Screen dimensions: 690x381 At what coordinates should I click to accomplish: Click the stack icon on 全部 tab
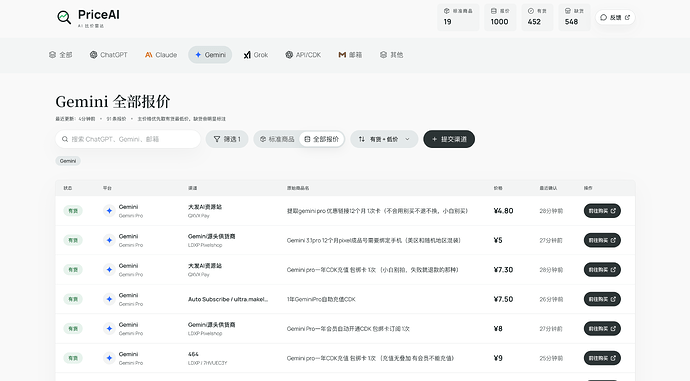[x=52, y=55]
